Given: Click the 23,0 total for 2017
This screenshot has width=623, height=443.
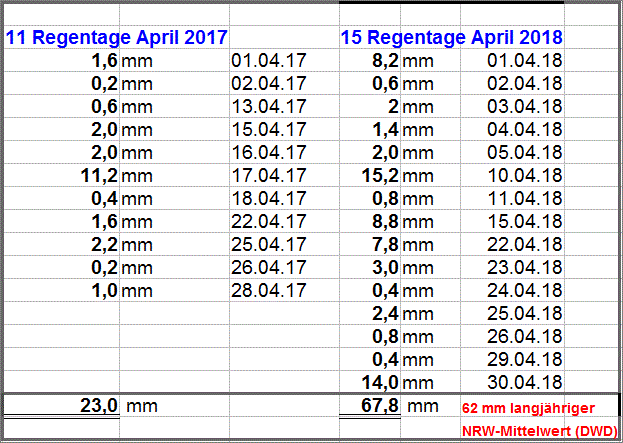Looking at the screenshot, I should point(99,406).
